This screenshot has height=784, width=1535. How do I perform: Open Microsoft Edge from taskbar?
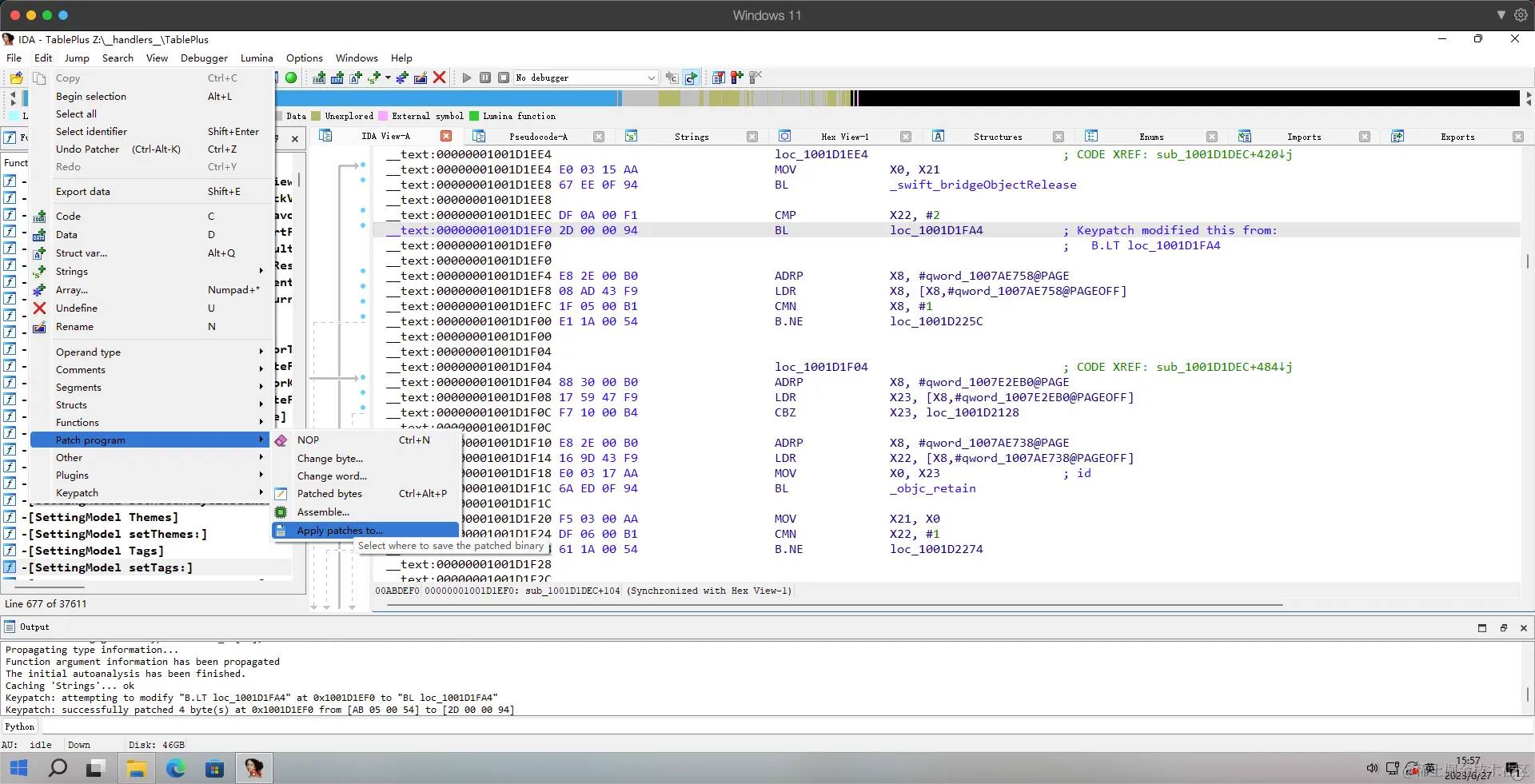(x=175, y=769)
